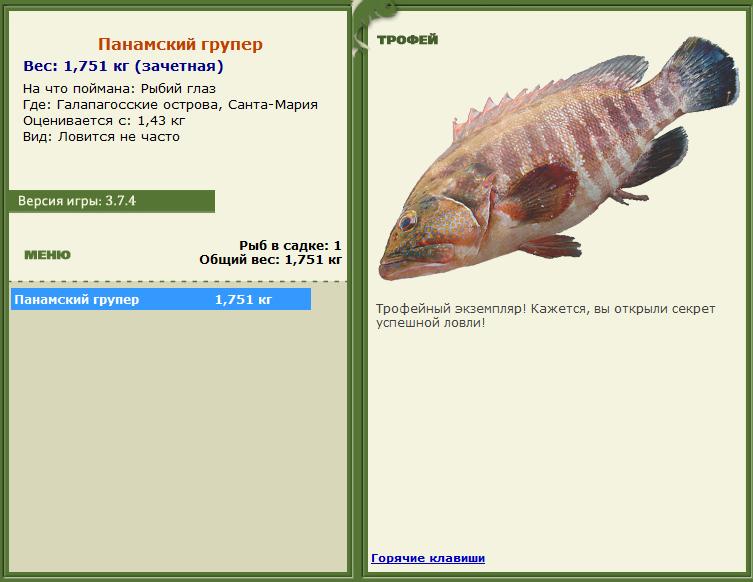
Task: Open the Горячие клавиши link
Action: (x=428, y=558)
